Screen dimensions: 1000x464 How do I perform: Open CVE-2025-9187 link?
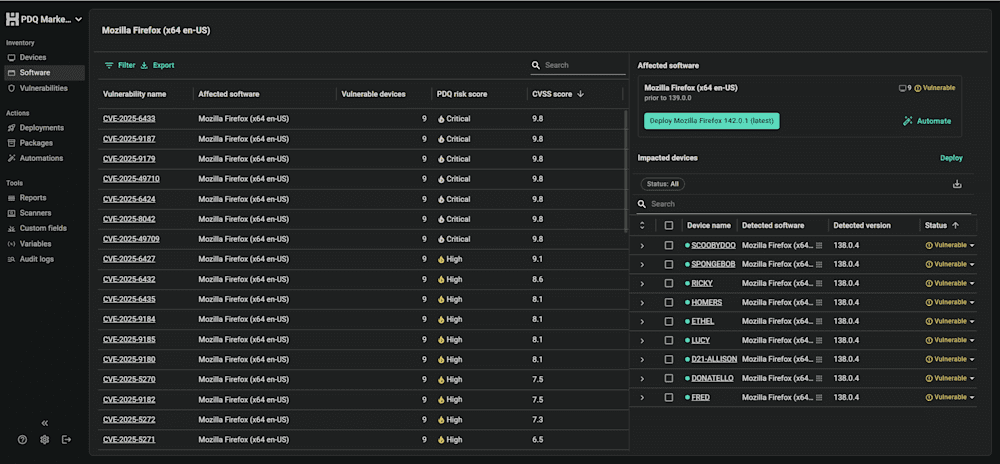coord(129,139)
